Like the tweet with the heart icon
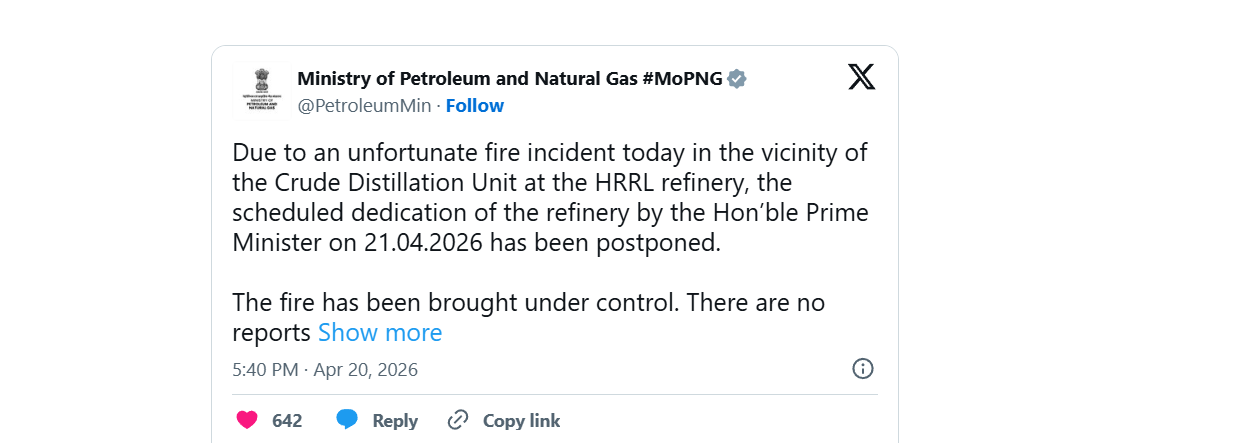 [247, 420]
